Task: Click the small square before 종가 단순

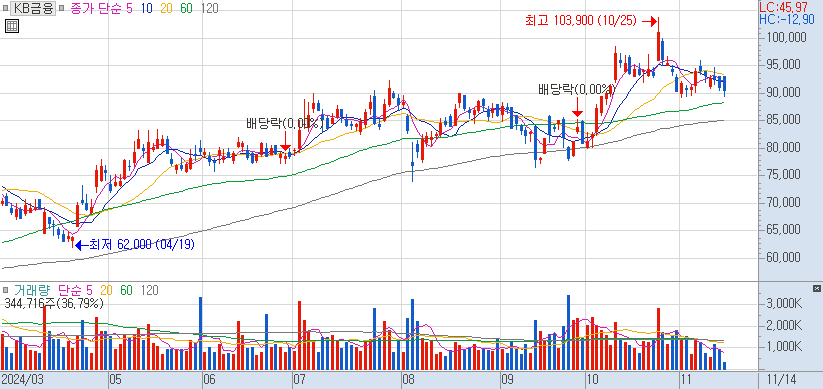Action: 62,8
